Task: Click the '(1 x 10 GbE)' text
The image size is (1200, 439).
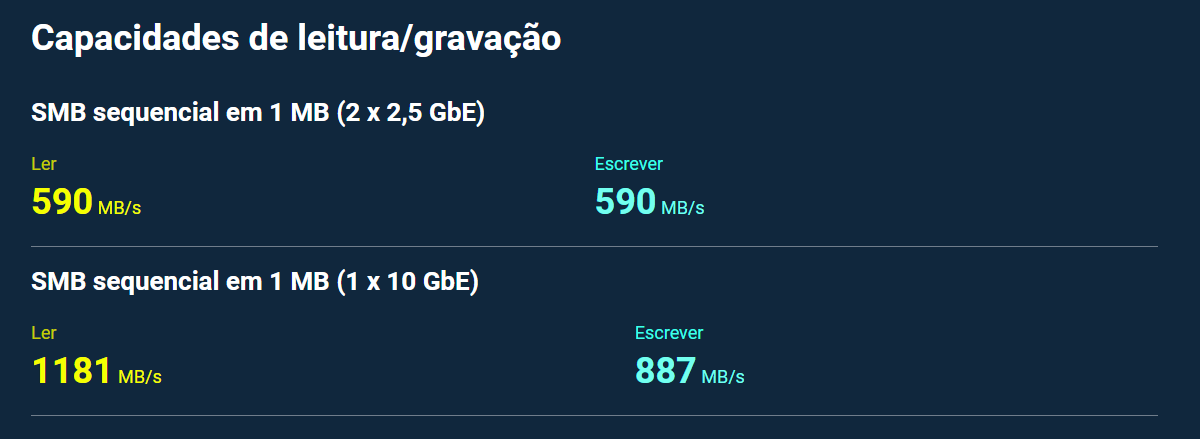Action: (x=410, y=282)
